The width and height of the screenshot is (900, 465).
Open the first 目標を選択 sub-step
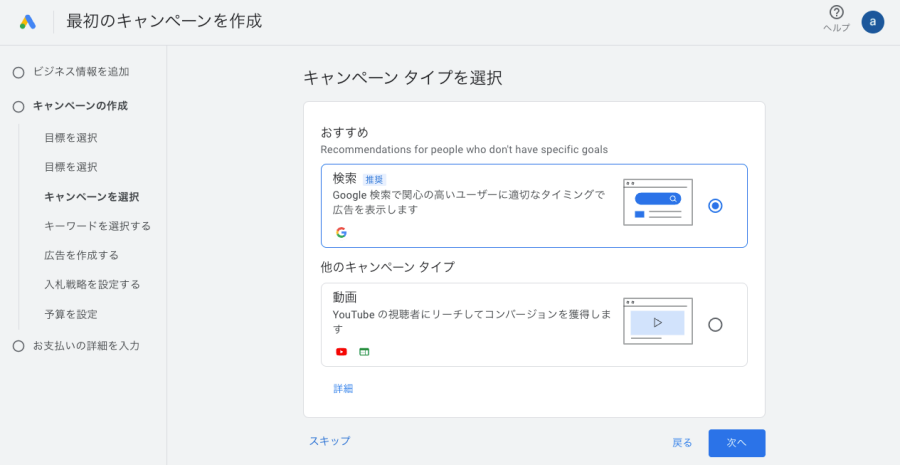(x=71, y=138)
